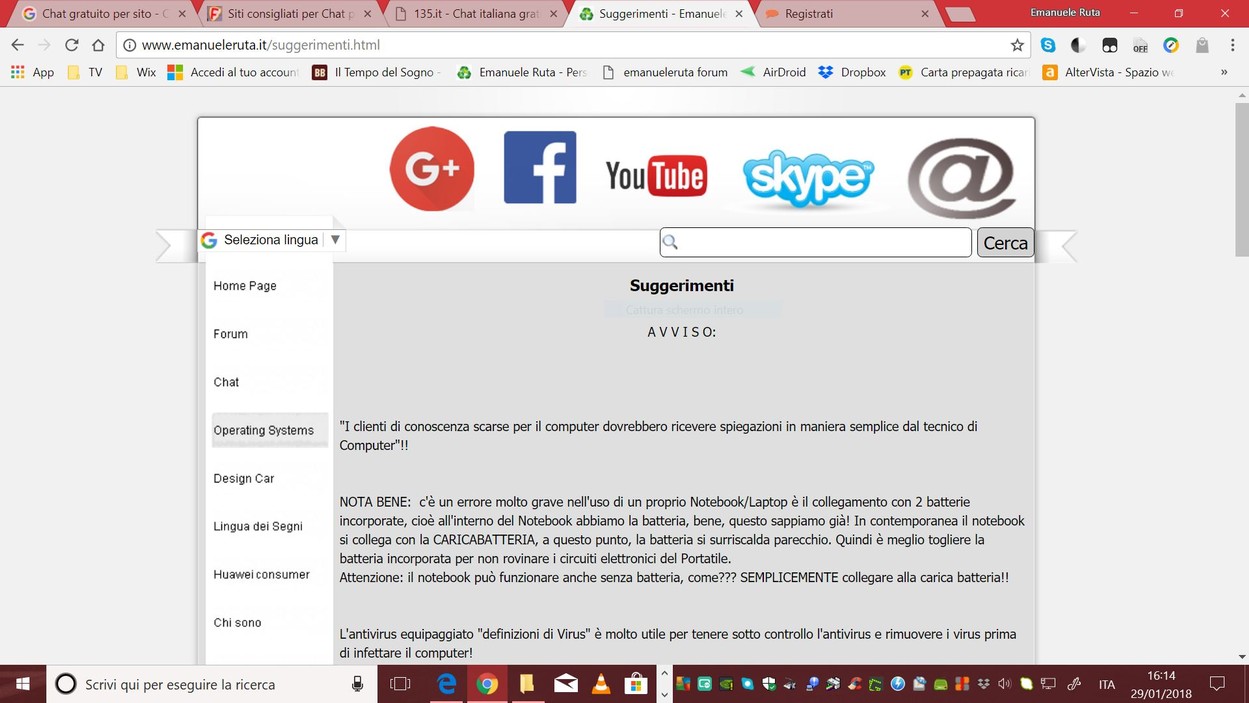Image resolution: width=1249 pixels, height=703 pixels.
Task: Open the volume control in tray
Action: tap(1004, 684)
